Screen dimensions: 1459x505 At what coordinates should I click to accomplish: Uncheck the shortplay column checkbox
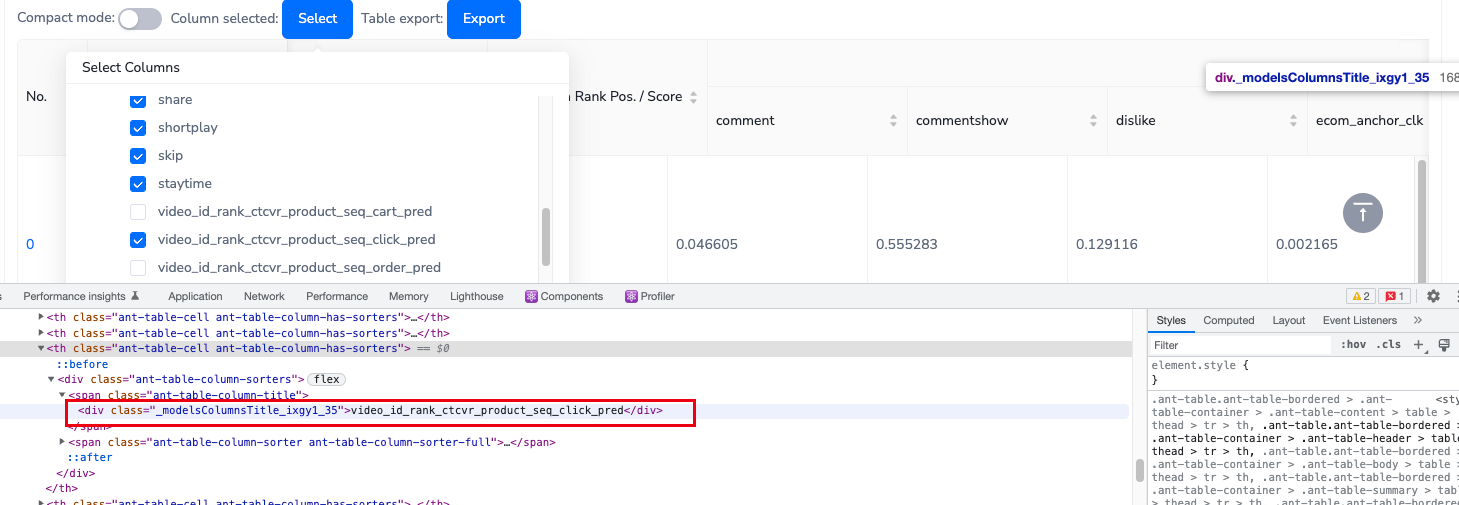pyautogui.click(x=138, y=128)
